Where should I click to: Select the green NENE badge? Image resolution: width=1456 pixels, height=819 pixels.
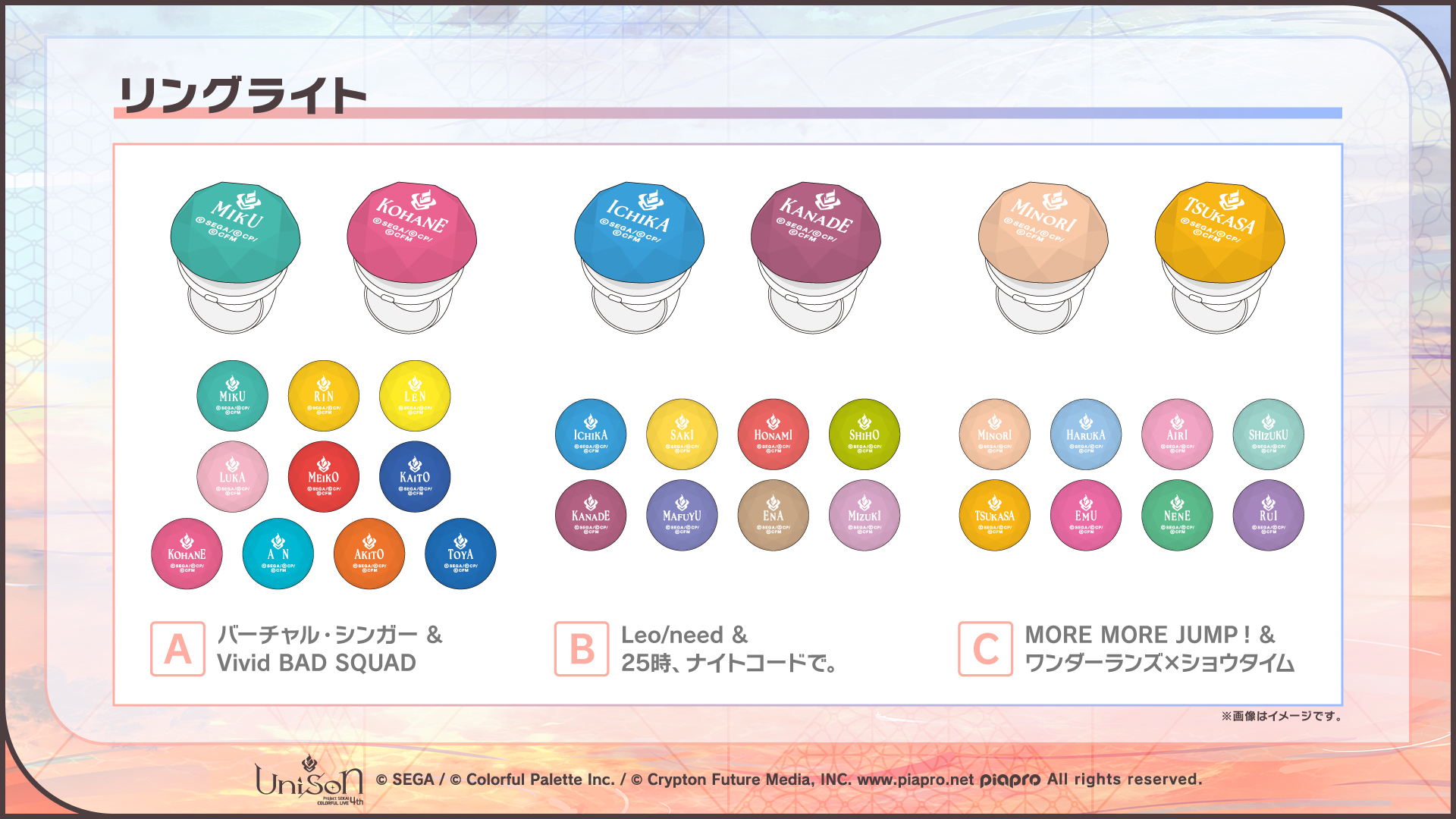pos(1177,516)
